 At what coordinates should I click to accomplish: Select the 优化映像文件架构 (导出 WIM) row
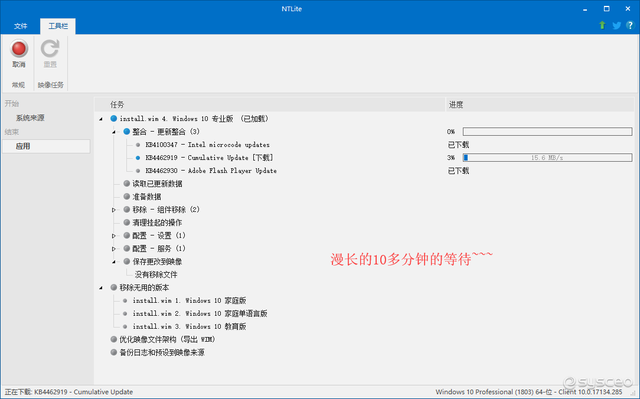(167, 339)
